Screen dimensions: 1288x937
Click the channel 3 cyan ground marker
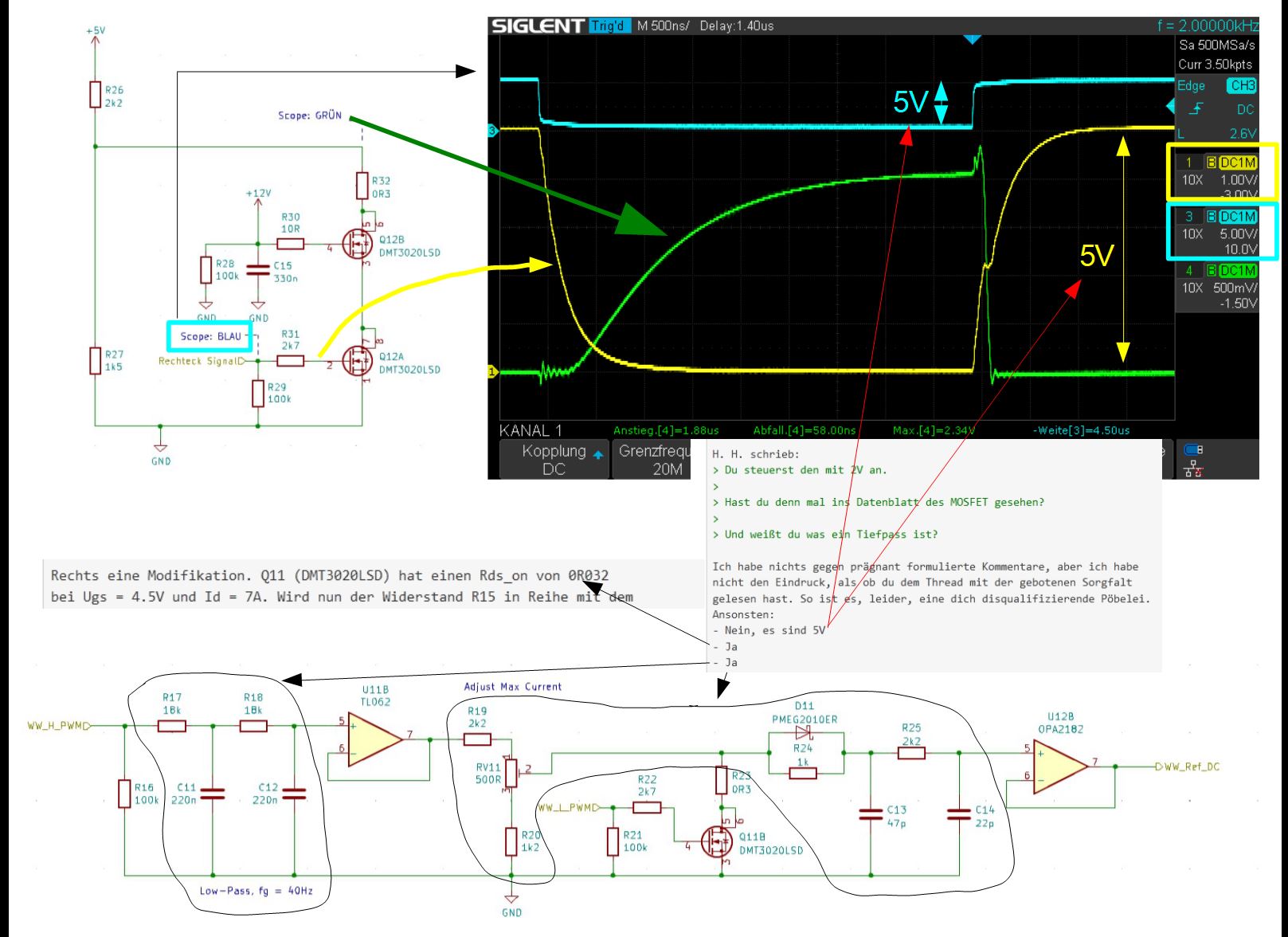pos(492,130)
